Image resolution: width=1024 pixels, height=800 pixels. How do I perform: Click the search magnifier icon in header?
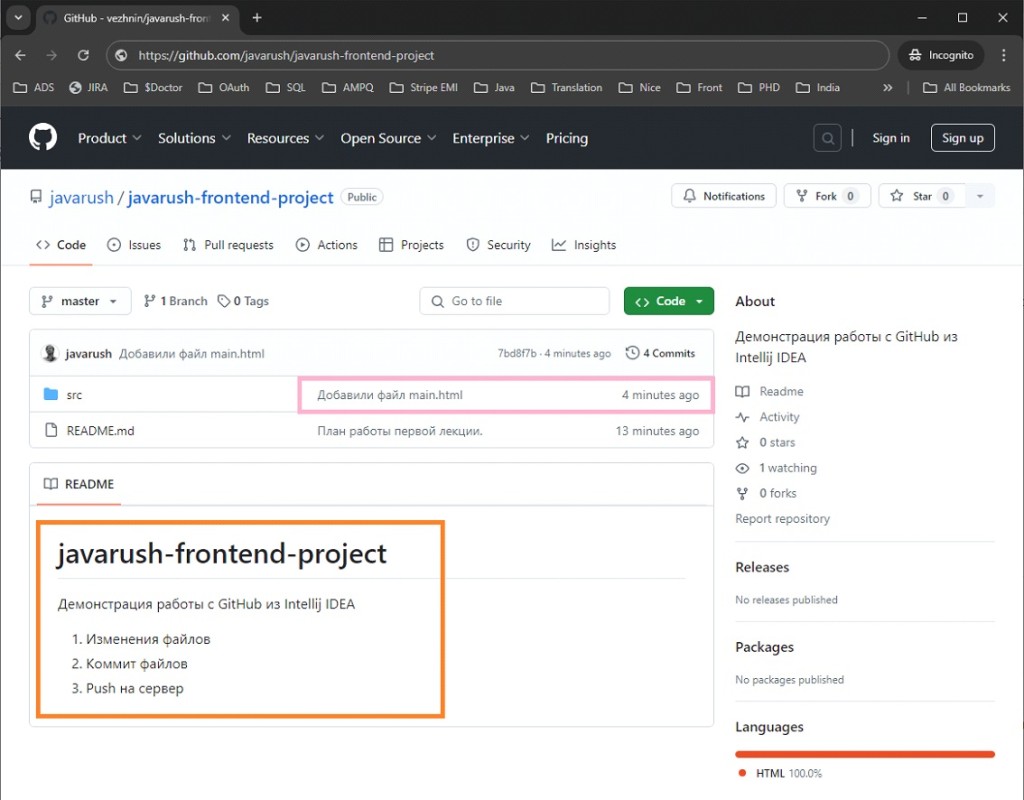click(x=827, y=138)
